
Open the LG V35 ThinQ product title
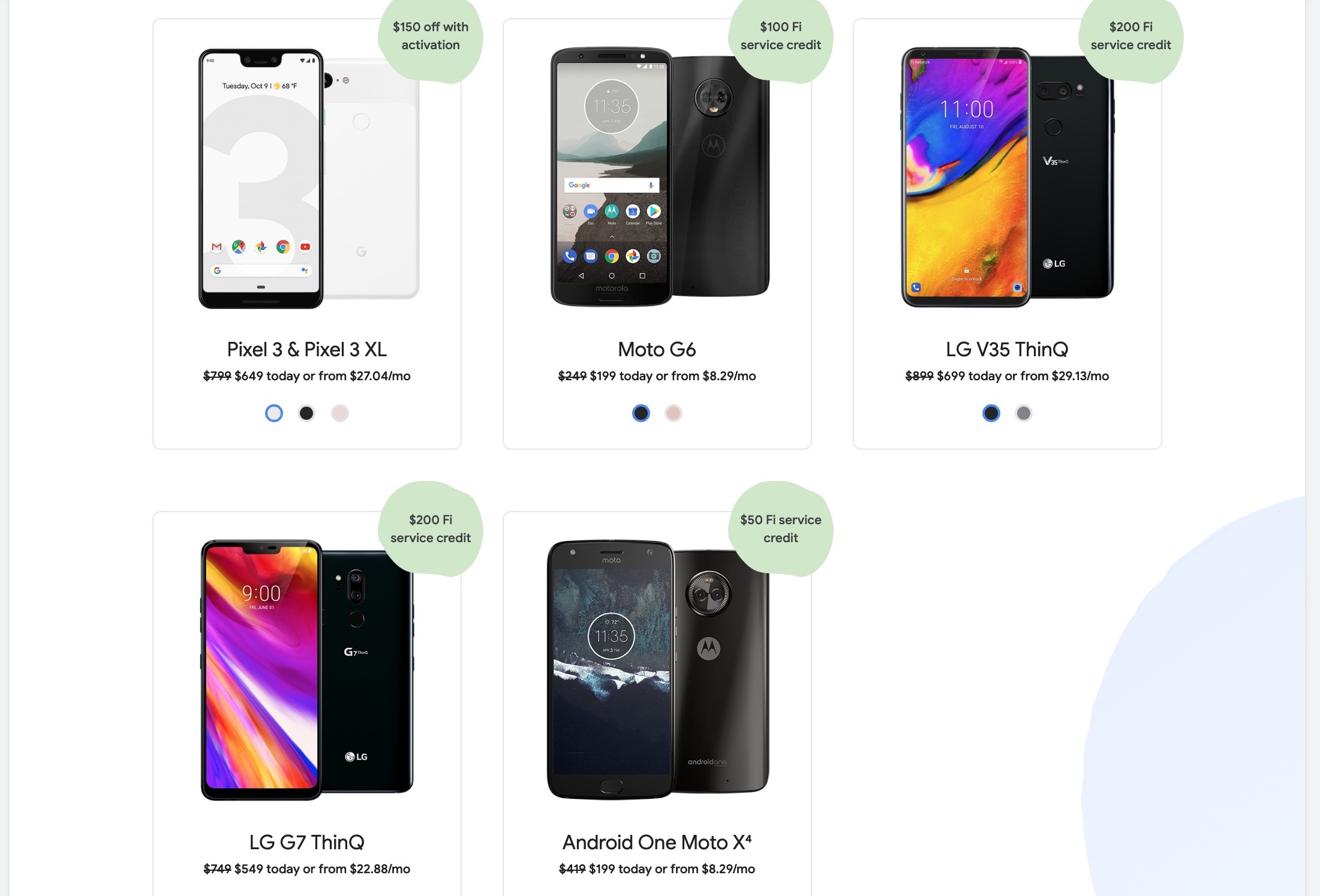1007,349
